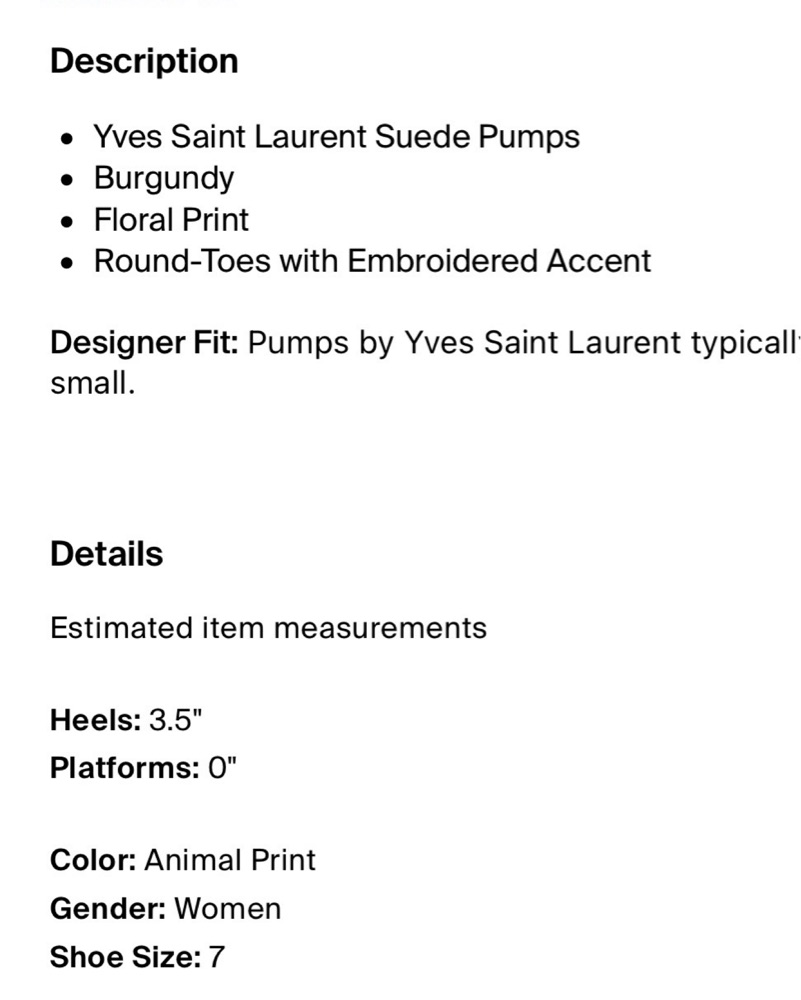Click the 0" platform value
Screen dimensions: 801x1000
(x=222, y=767)
